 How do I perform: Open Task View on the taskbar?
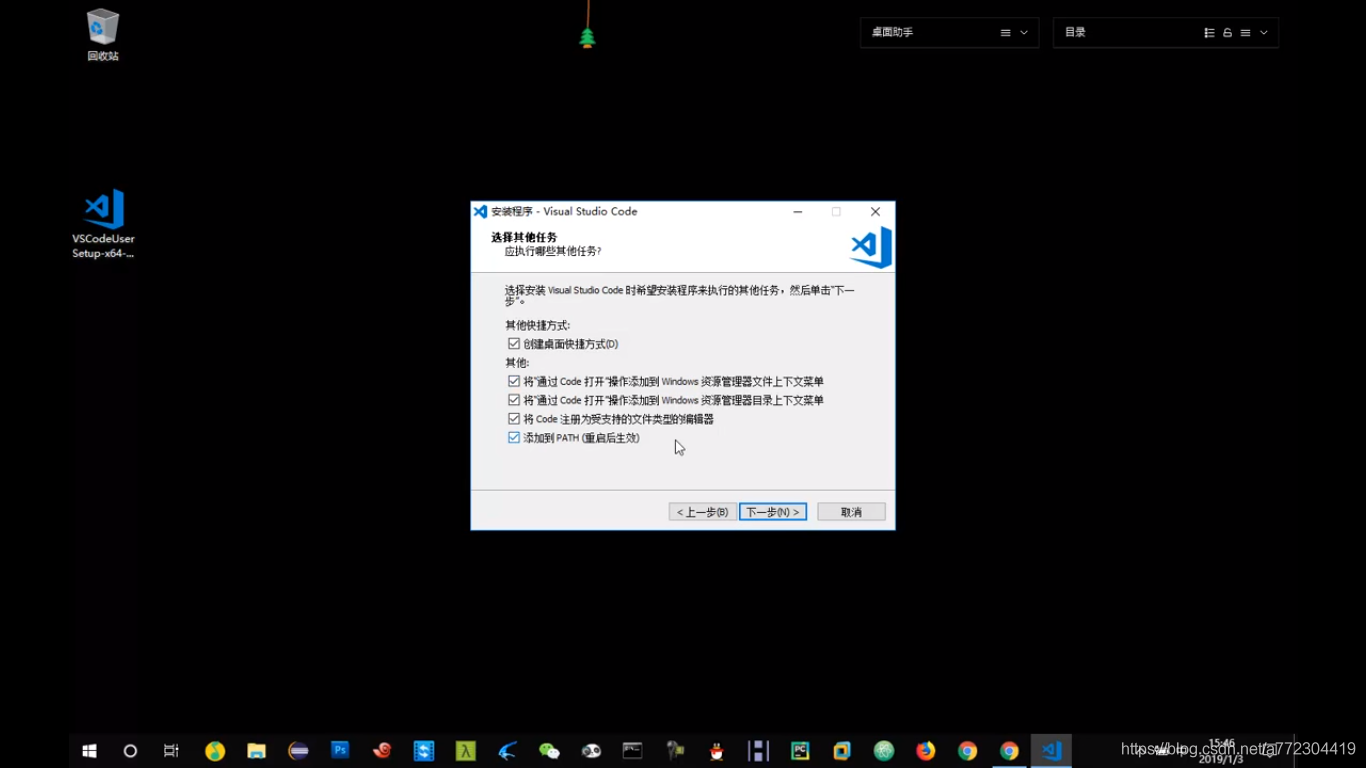point(171,751)
